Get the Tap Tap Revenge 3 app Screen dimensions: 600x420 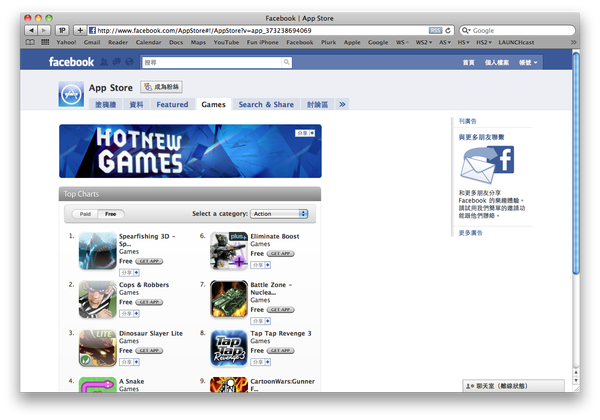pos(280,351)
